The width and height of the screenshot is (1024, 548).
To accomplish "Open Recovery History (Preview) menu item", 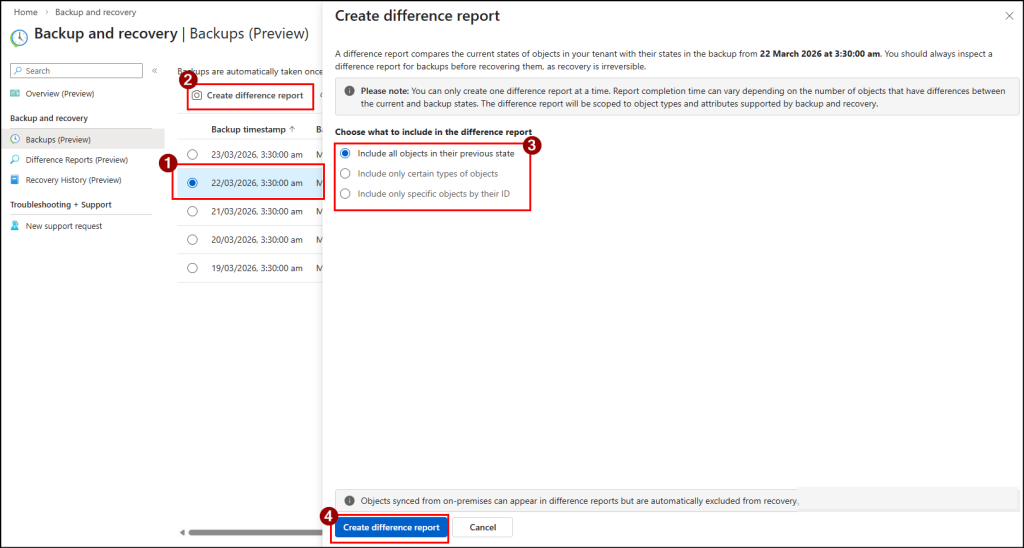I will pos(73,180).
